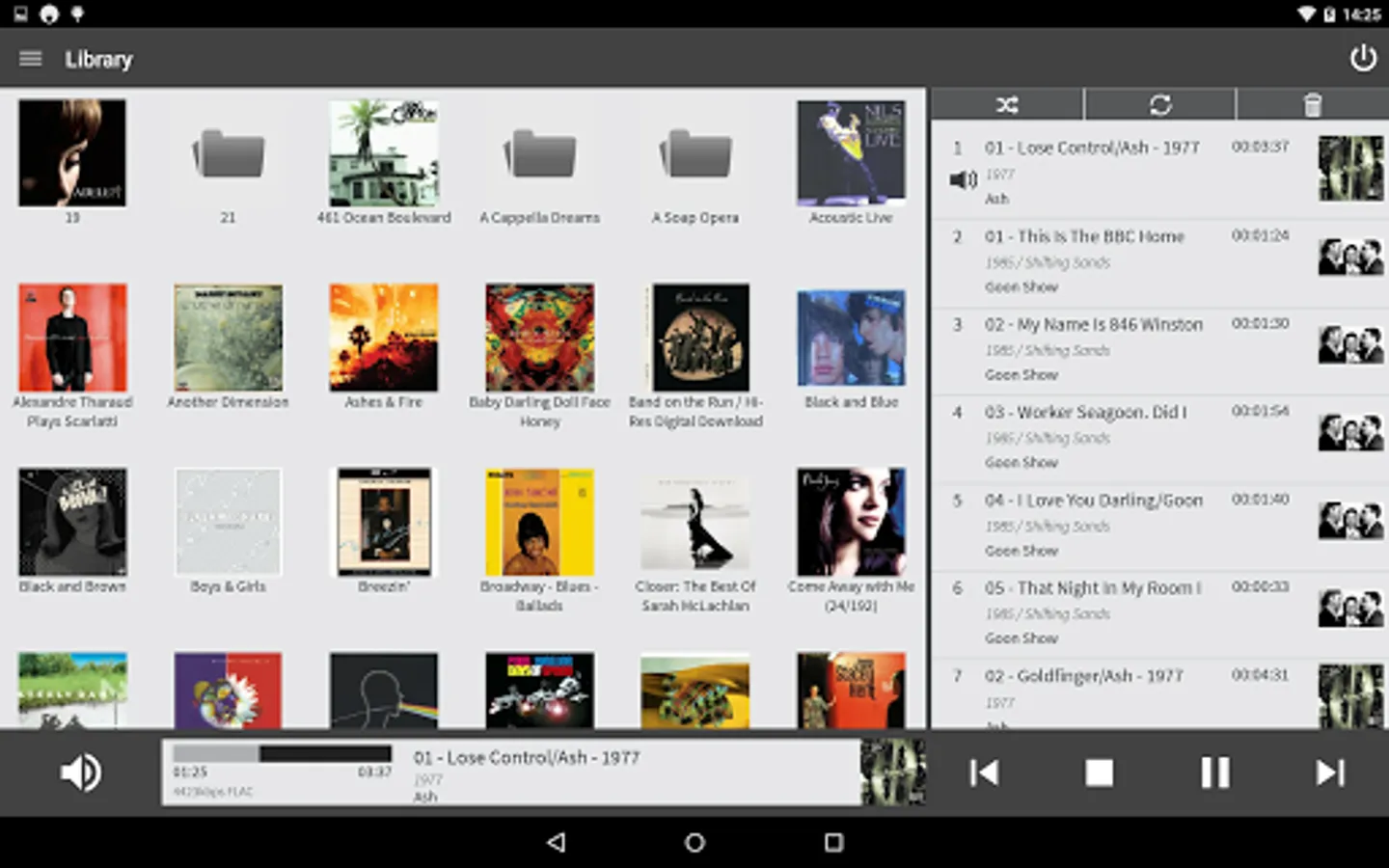Select queue track 05 - That Night In My Room I
The height and width of the screenshot is (868, 1389).
[x=1160, y=613]
